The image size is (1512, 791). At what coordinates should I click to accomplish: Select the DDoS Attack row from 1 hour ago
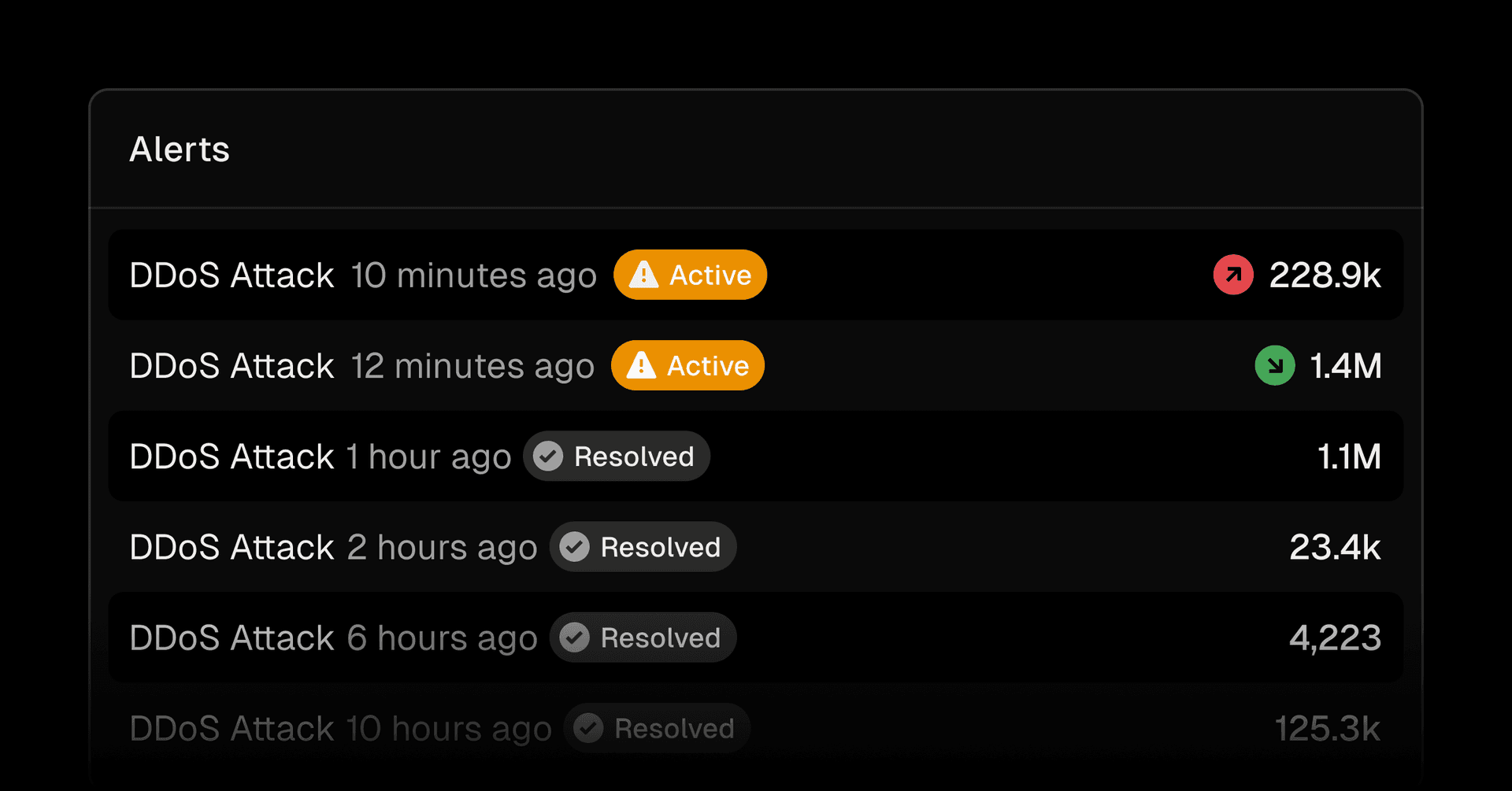pyautogui.click(x=232, y=456)
